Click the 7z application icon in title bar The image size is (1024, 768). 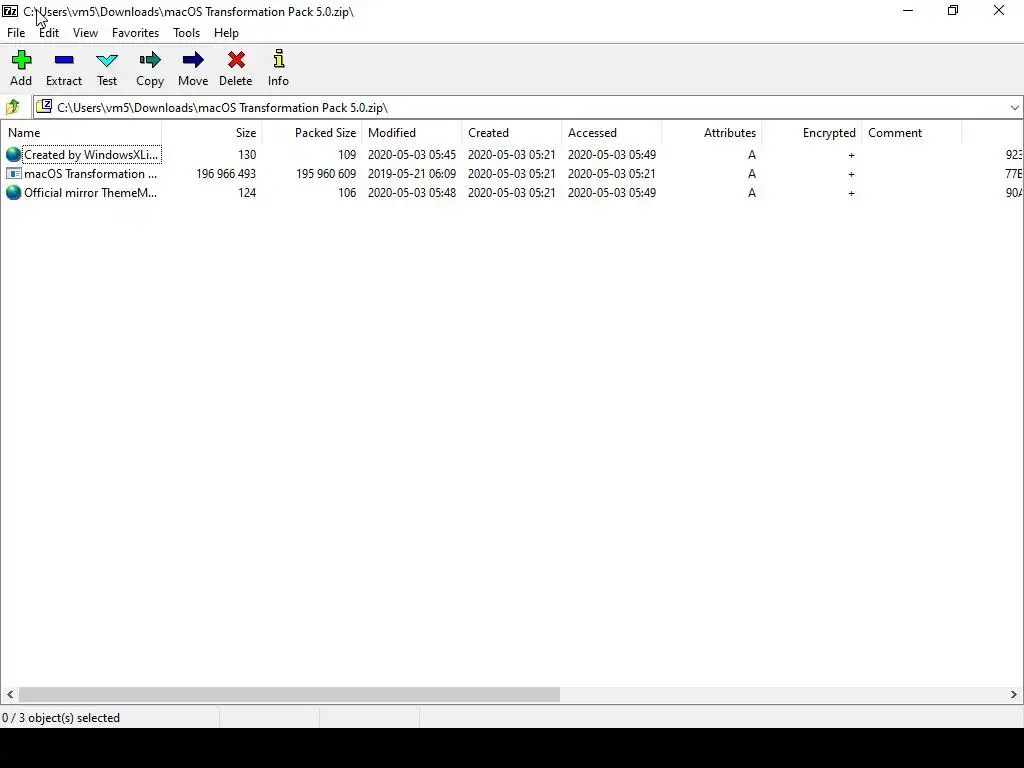pos(10,11)
